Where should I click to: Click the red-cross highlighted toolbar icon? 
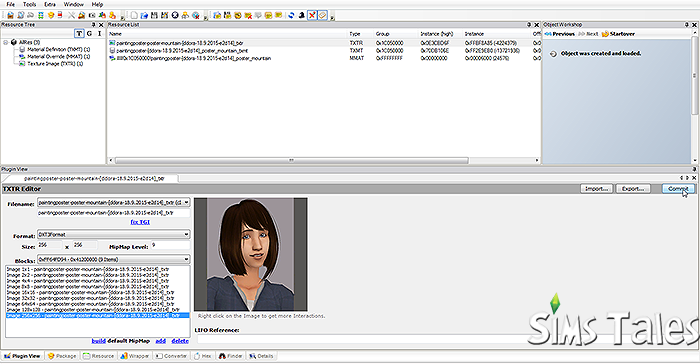click(312, 15)
